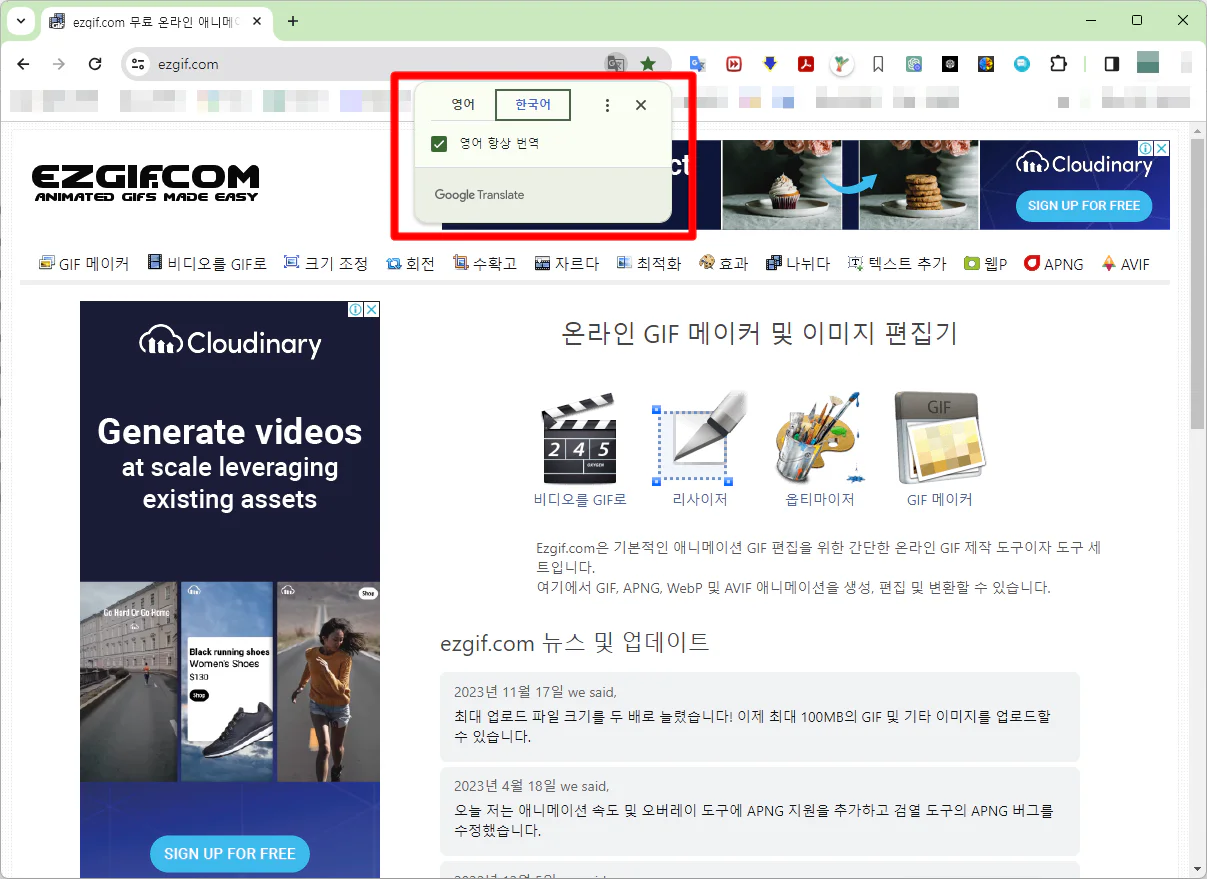1207x879 pixels.
Task: Open the 수확고 crop menu item
Action: pos(485,264)
